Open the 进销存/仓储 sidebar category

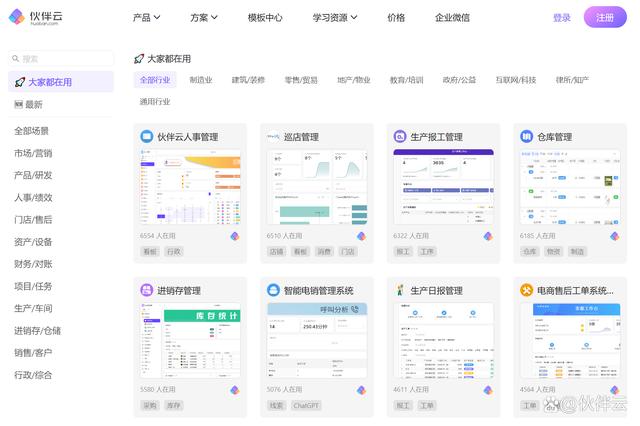[38, 331]
